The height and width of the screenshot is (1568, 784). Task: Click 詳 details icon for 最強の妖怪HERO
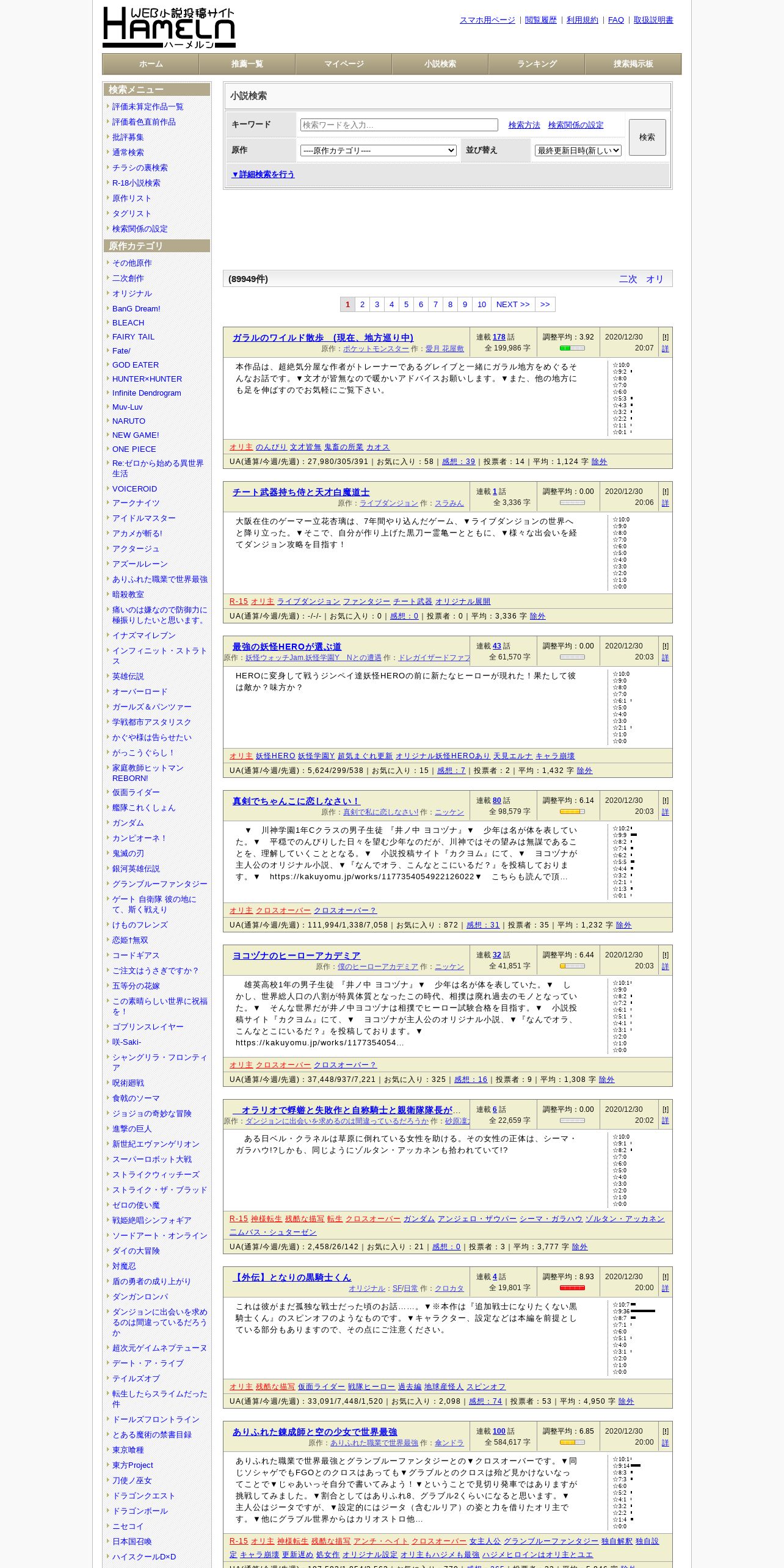pyautogui.click(x=665, y=658)
